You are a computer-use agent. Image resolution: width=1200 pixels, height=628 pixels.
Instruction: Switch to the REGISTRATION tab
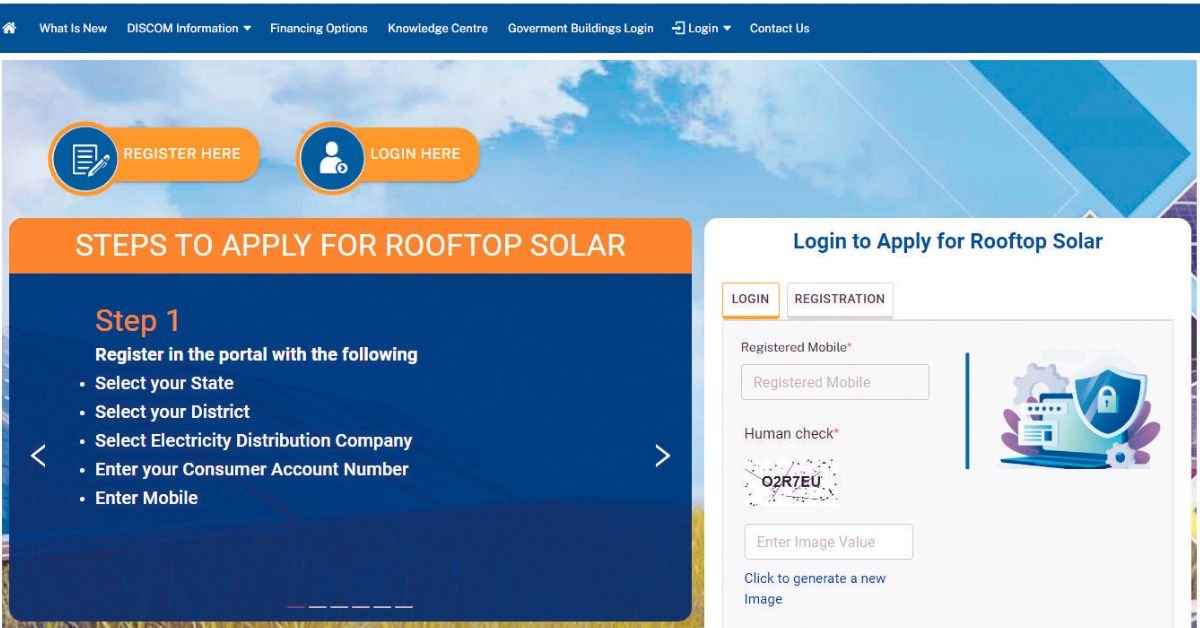point(839,299)
